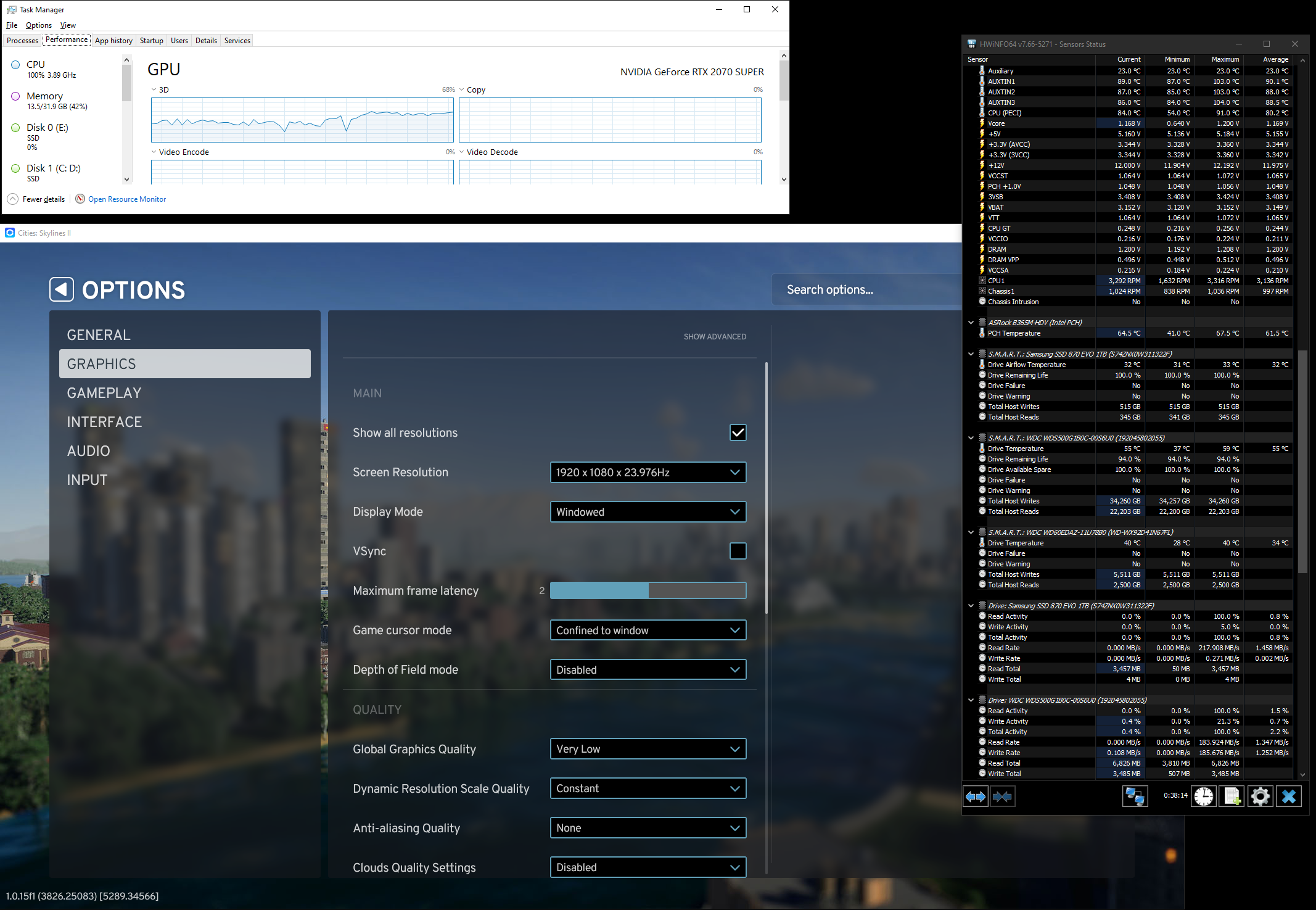Enable the VSync checkbox

coord(738,551)
